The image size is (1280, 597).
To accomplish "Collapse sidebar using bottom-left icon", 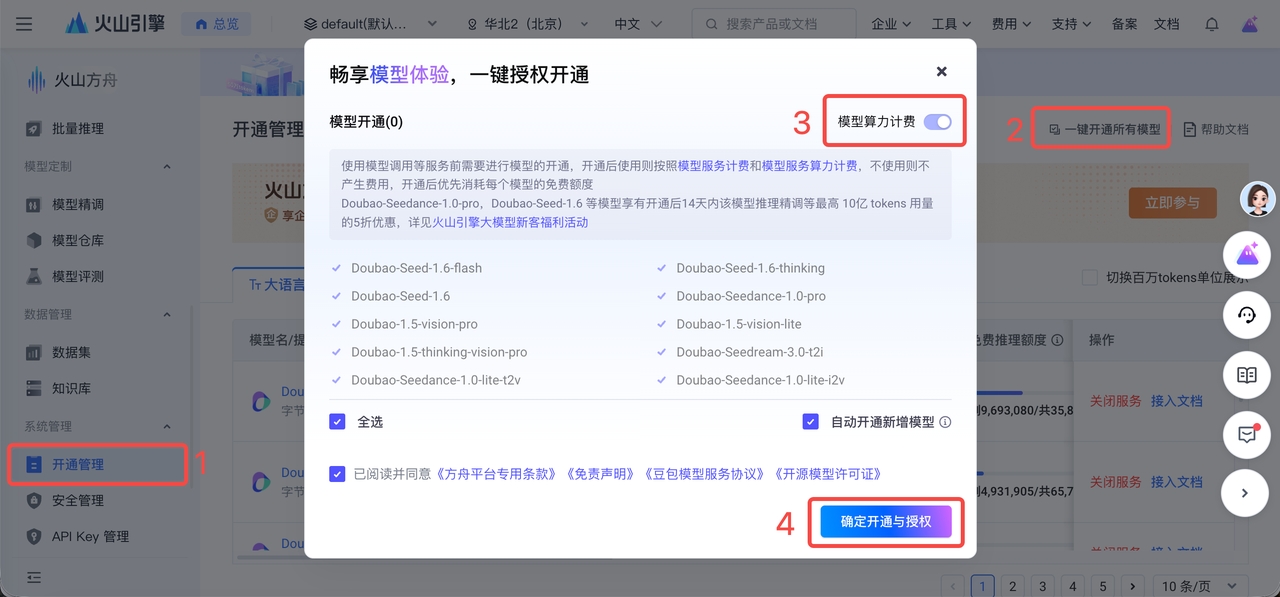I will [x=34, y=577].
